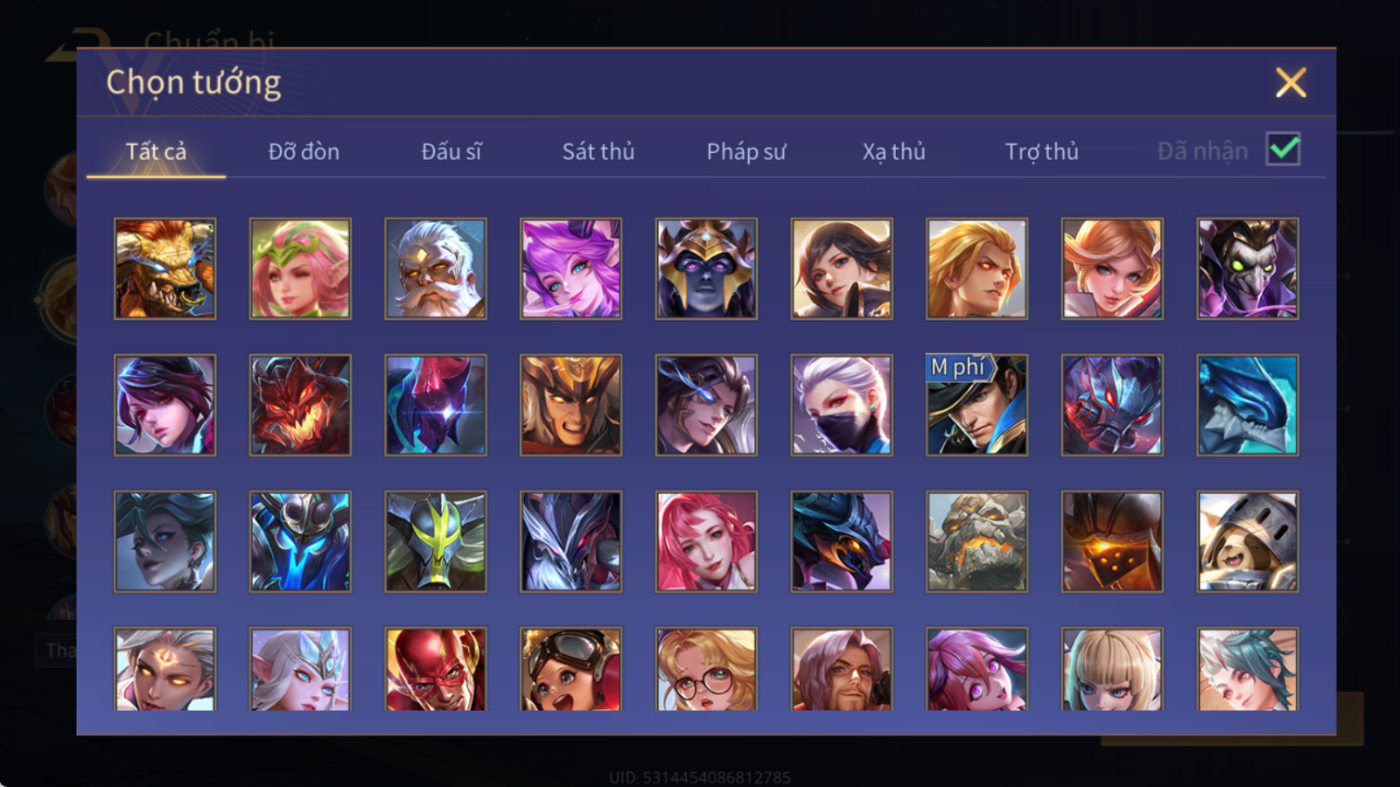The height and width of the screenshot is (787, 1400).
Task: Select the red Flash superhero portrait
Action: point(436,669)
